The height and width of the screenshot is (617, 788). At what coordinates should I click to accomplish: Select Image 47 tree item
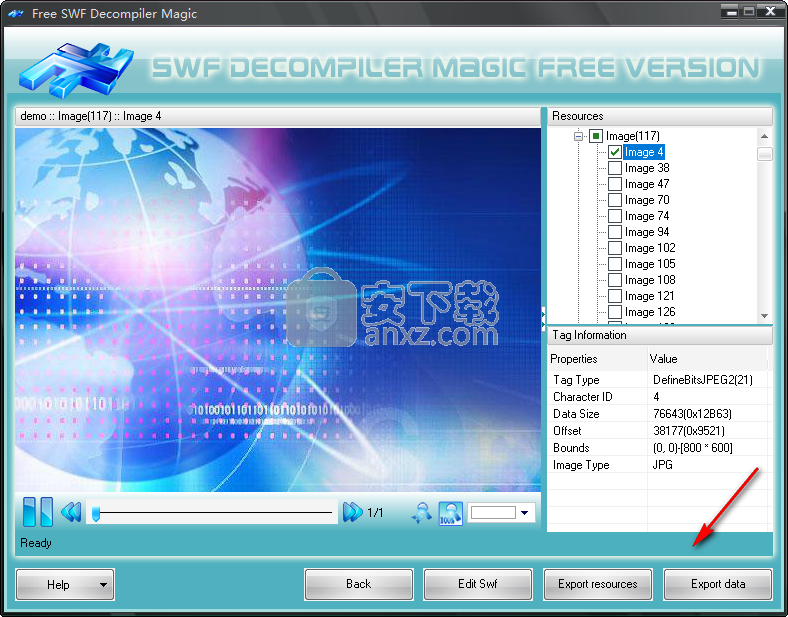pyautogui.click(x=647, y=184)
